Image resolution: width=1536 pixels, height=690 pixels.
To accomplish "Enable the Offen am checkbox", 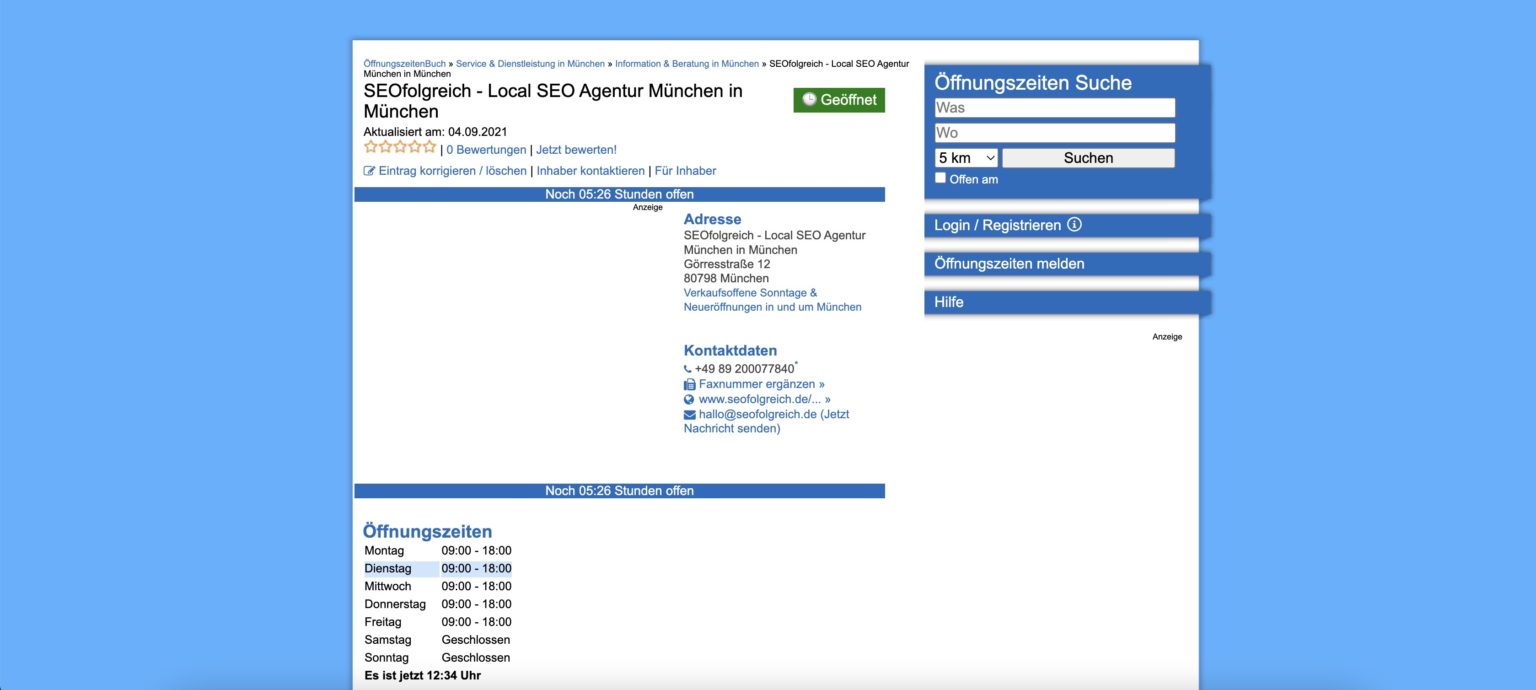I will pyautogui.click(x=940, y=178).
